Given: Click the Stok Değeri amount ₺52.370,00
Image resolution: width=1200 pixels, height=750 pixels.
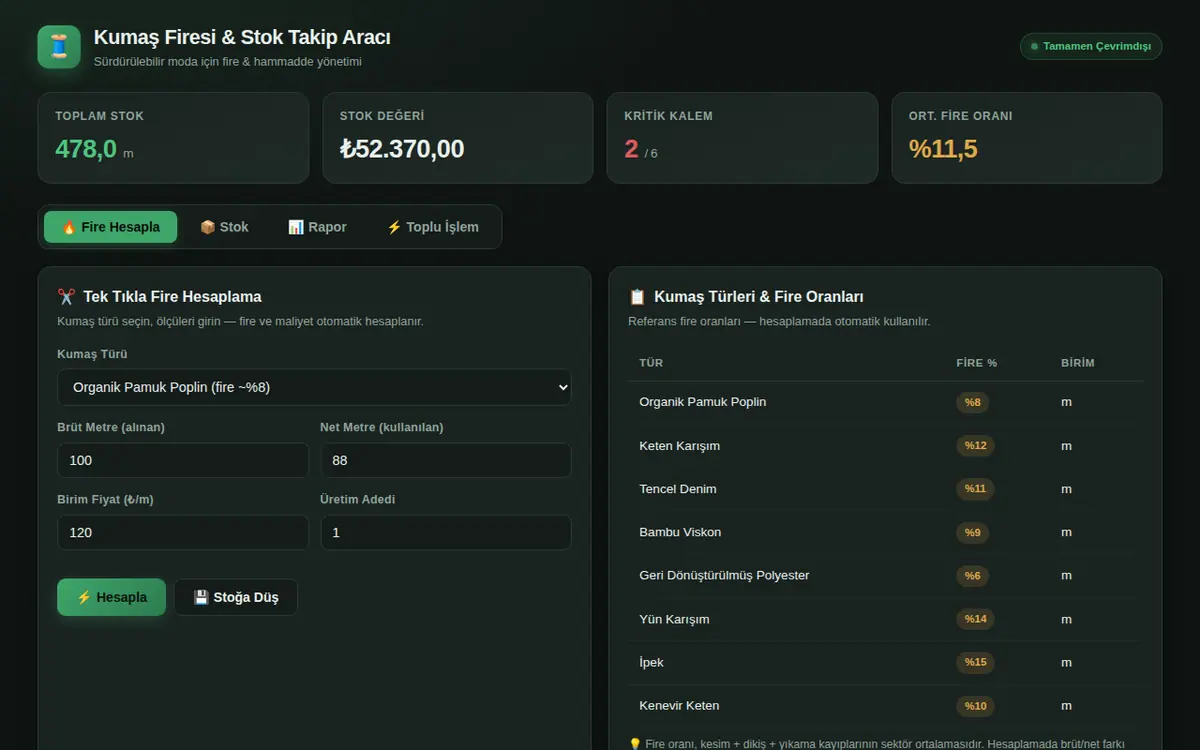Looking at the screenshot, I should pos(402,149).
